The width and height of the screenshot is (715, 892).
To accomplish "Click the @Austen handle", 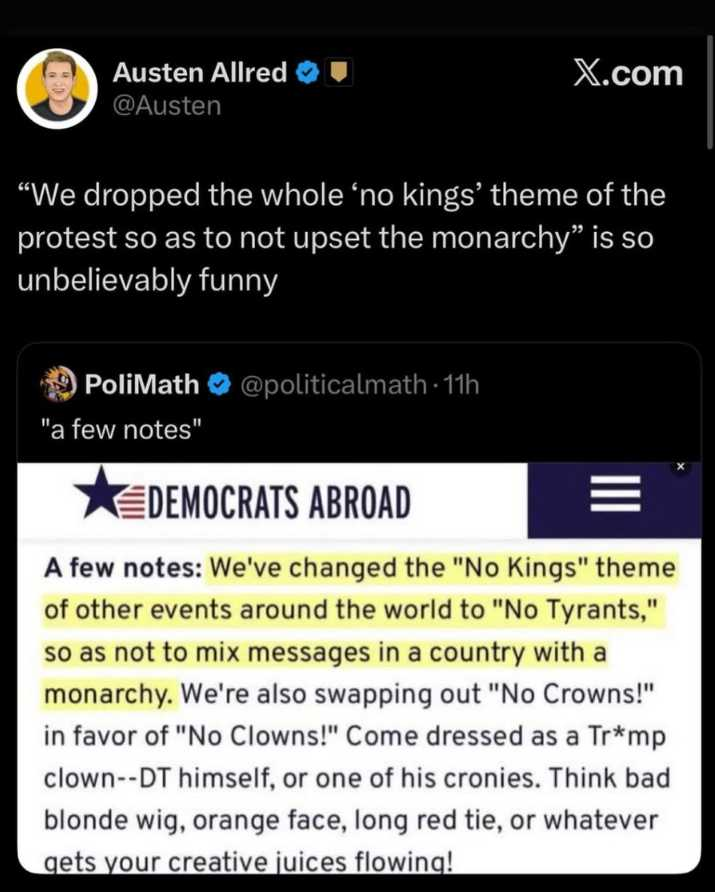I will 167,105.
